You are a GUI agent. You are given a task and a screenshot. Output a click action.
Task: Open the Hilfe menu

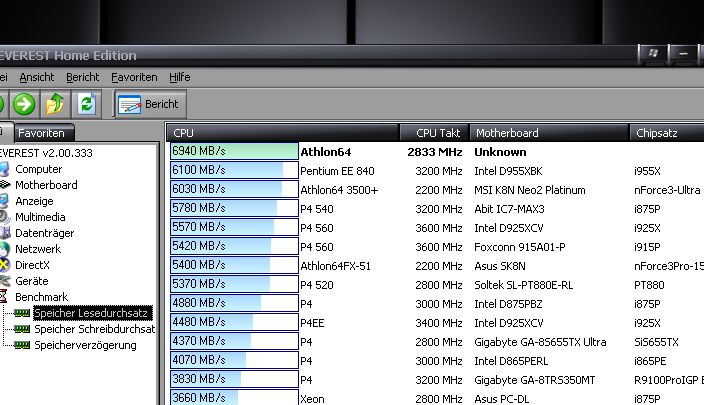coord(180,77)
